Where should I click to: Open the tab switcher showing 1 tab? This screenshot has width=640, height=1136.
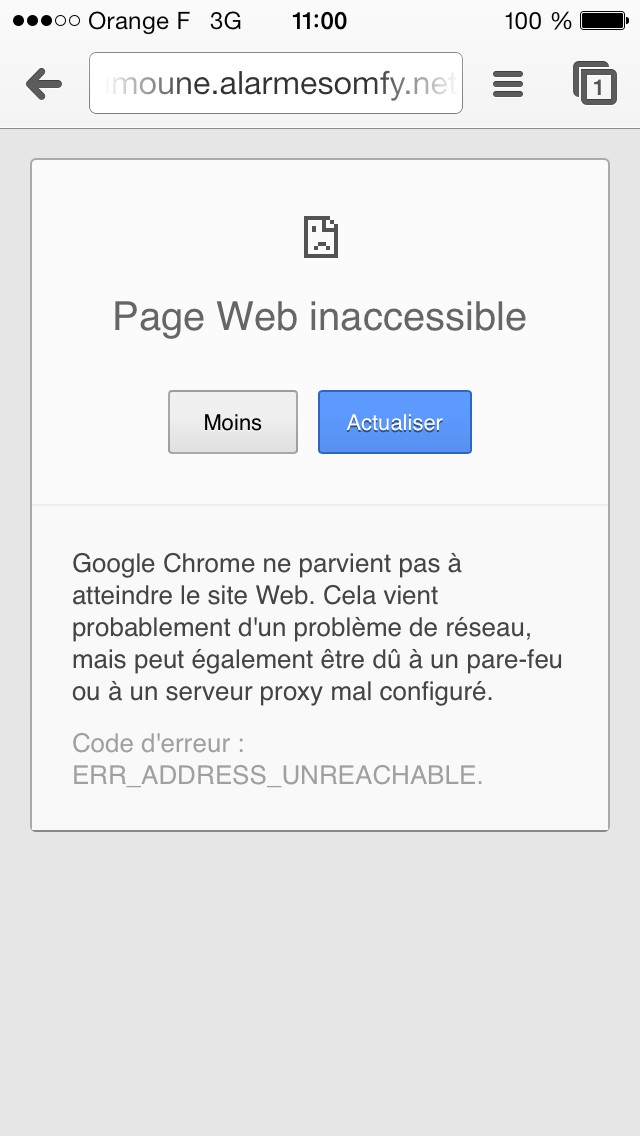click(595, 84)
